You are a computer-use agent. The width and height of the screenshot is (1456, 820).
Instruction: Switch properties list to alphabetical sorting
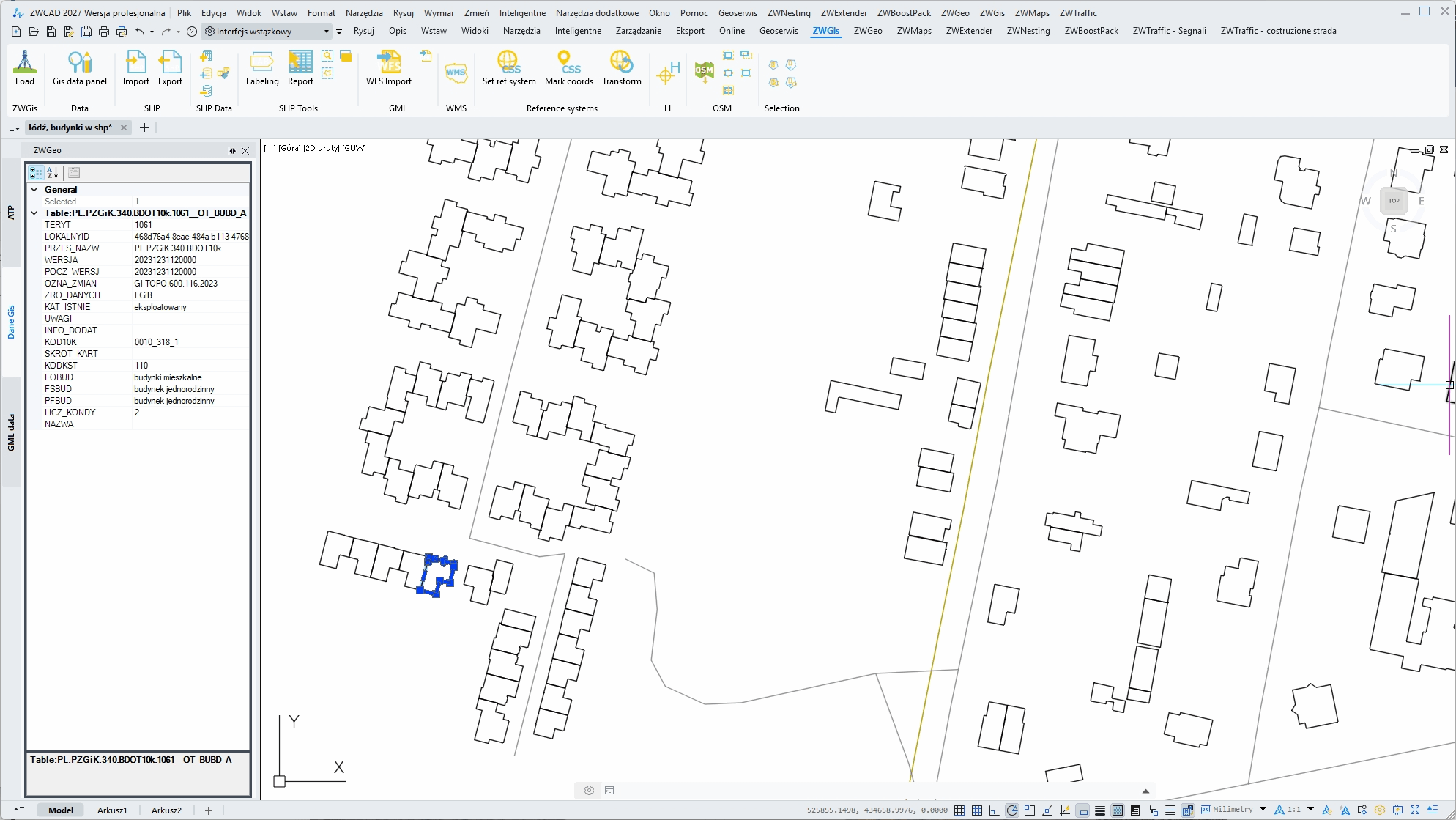coord(53,173)
